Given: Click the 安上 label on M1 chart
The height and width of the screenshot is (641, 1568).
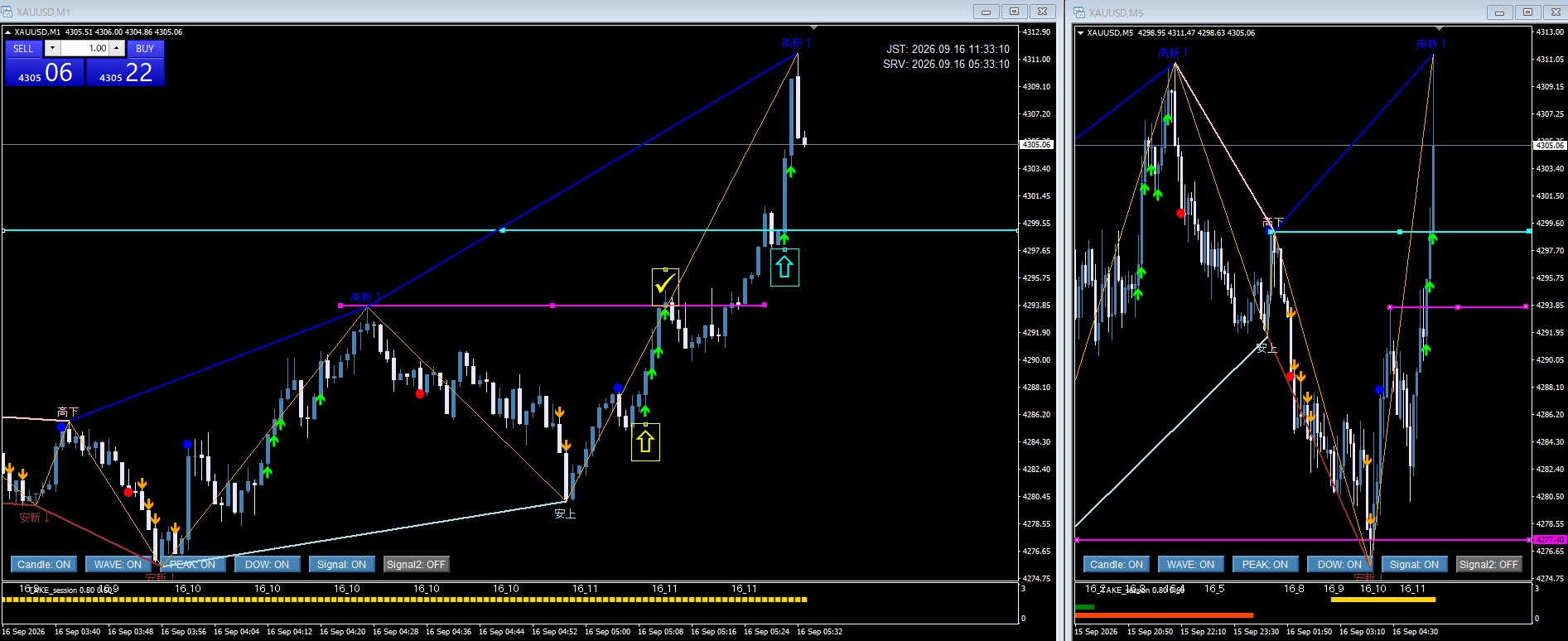Looking at the screenshot, I should click(x=565, y=514).
